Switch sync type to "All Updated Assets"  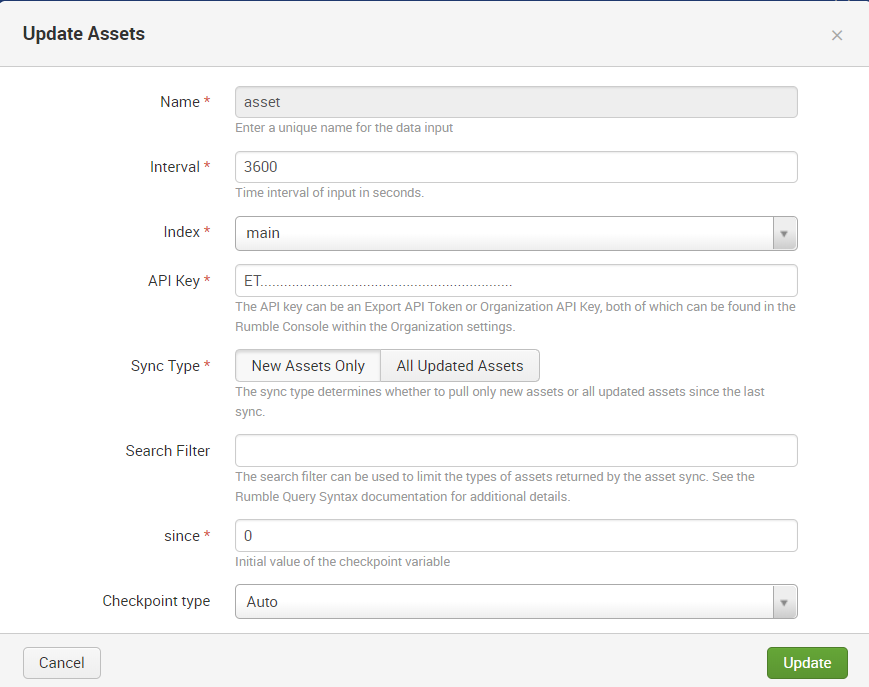(x=460, y=365)
